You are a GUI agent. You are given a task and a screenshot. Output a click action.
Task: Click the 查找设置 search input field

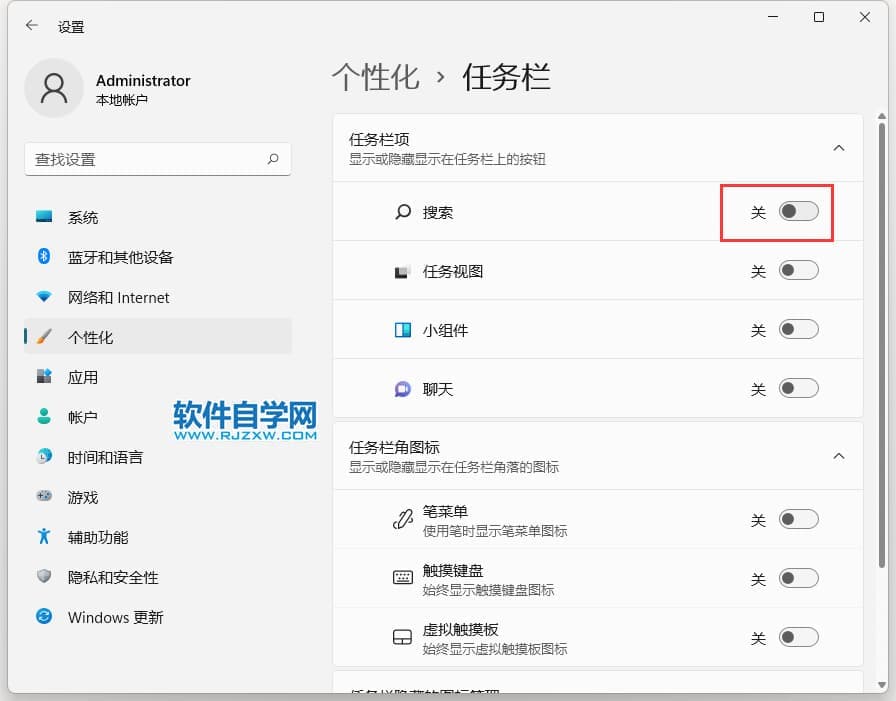coord(145,159)
